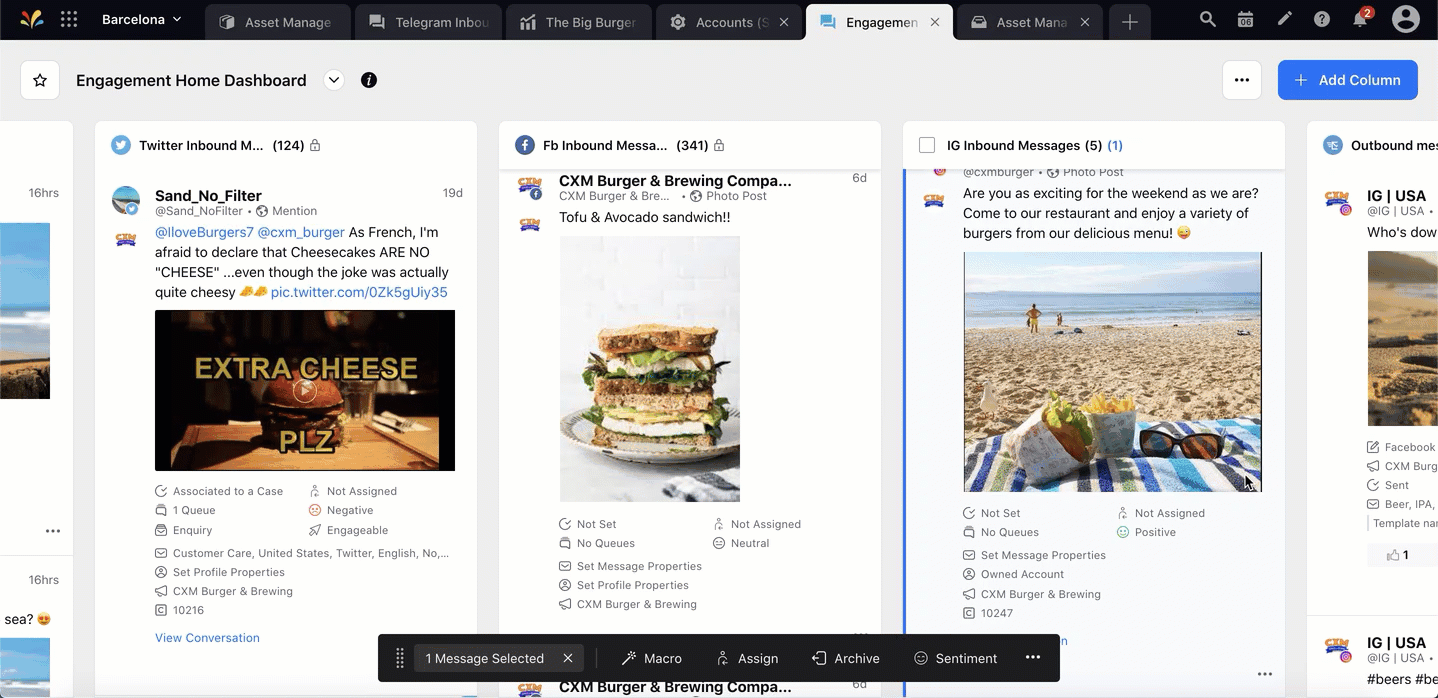Show dashboard info icon
The width and height of the screenshot is (1438, 698).
point(369,80)
